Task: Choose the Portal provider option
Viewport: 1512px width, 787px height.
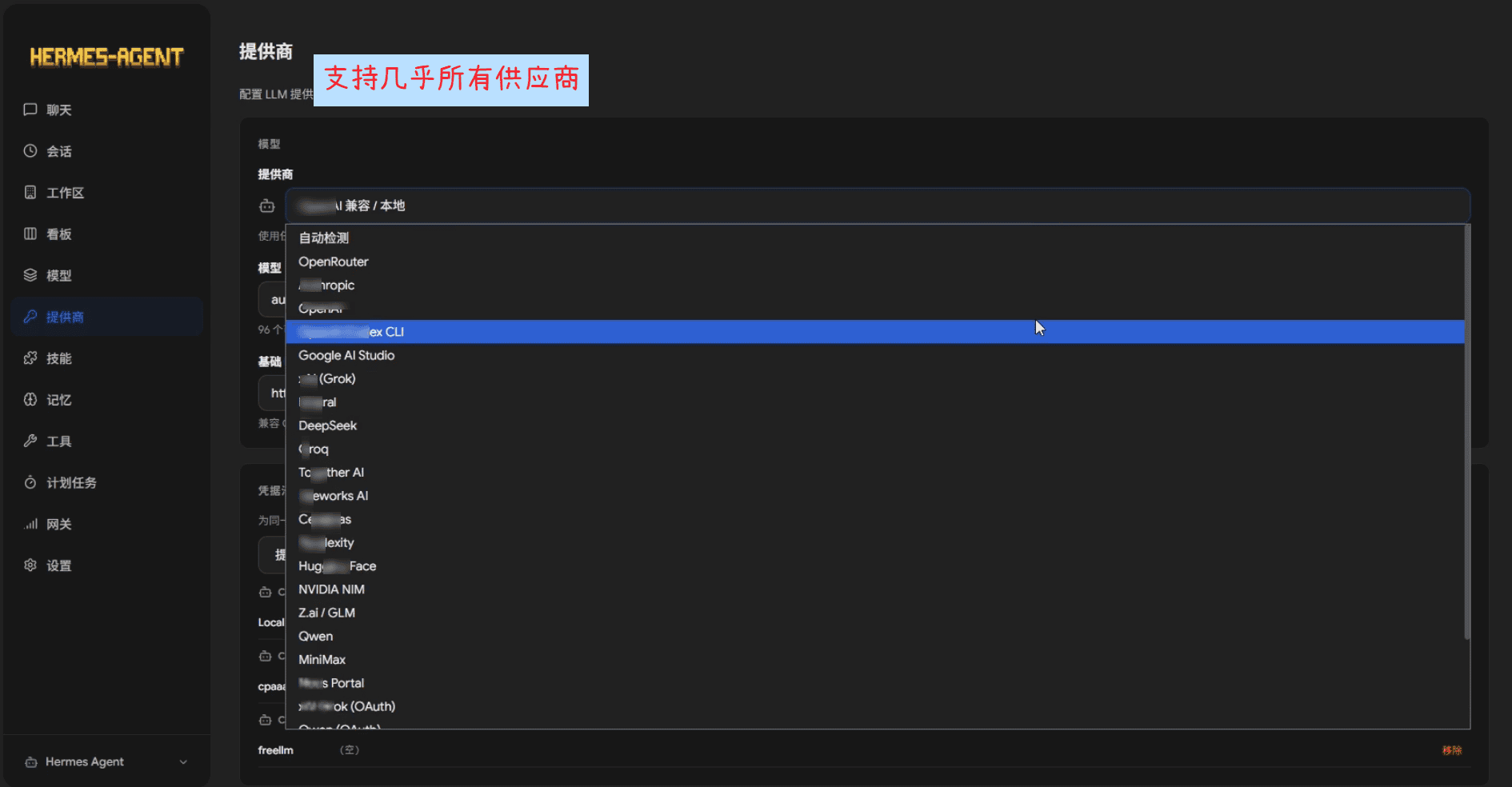Action: pyautogui.click(x=875, y=683)
